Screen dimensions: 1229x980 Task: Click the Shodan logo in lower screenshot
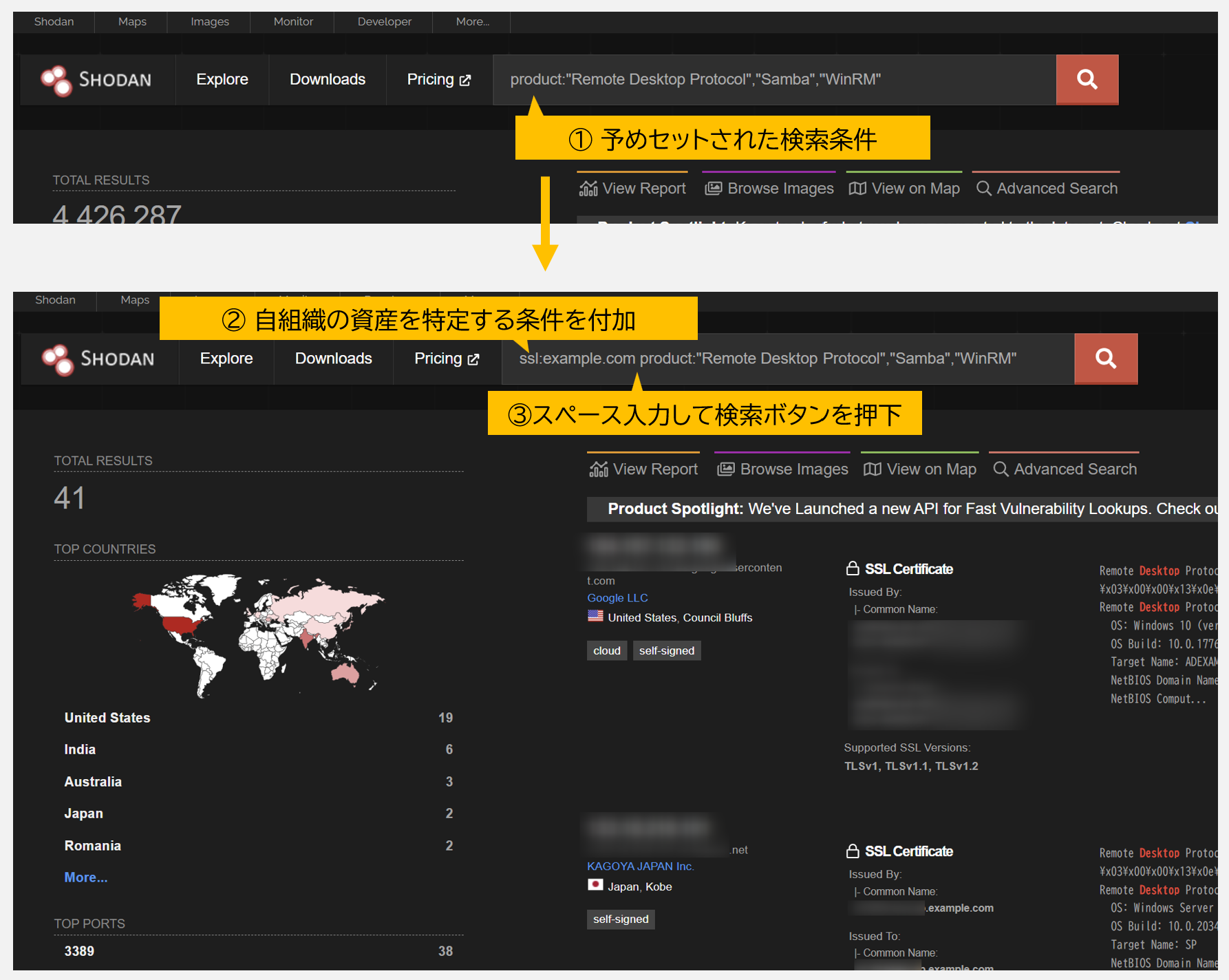point(98,359)
